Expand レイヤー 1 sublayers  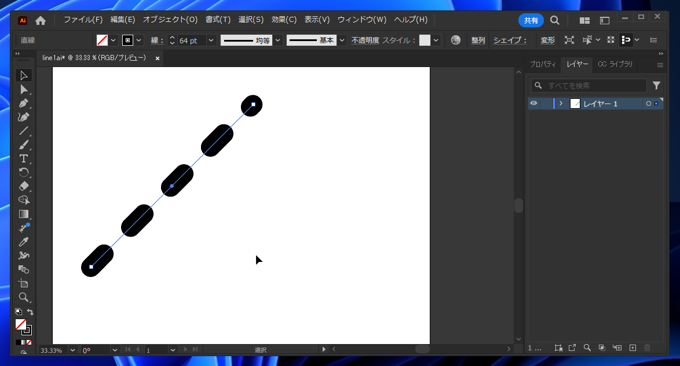click(x=561, y=103)
